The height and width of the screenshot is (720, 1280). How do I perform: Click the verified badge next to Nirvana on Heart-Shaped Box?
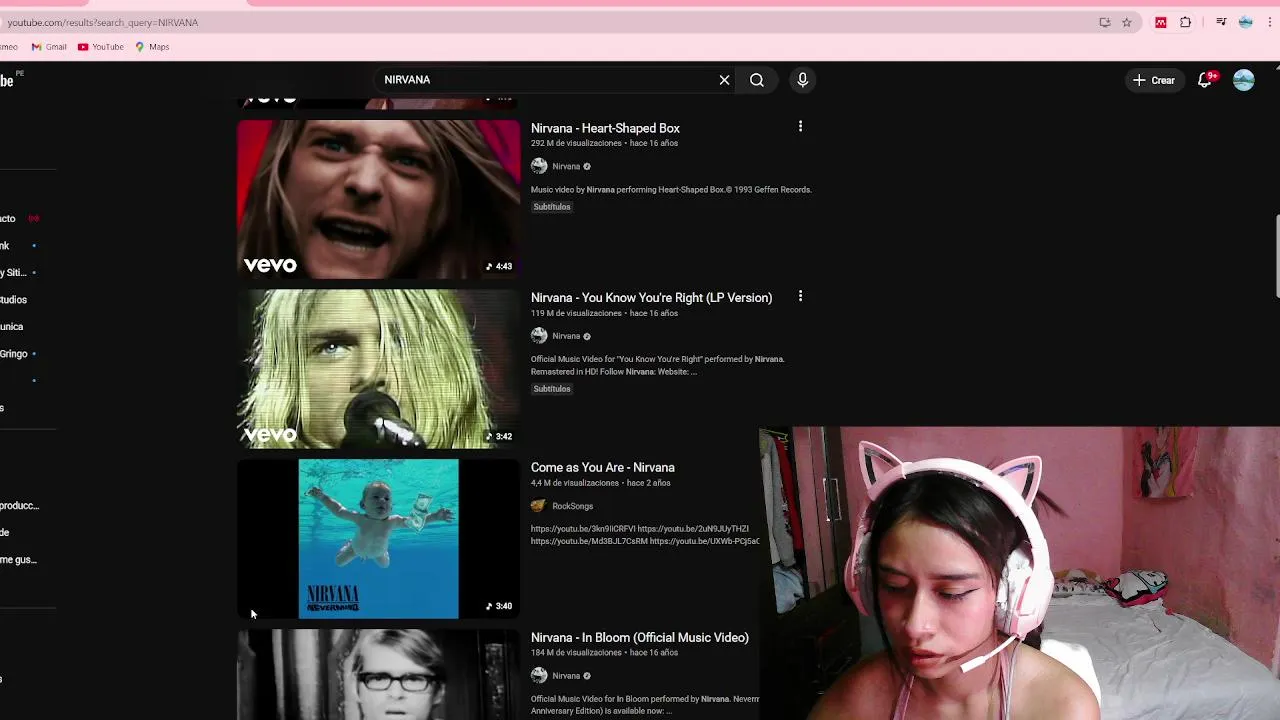587,167
